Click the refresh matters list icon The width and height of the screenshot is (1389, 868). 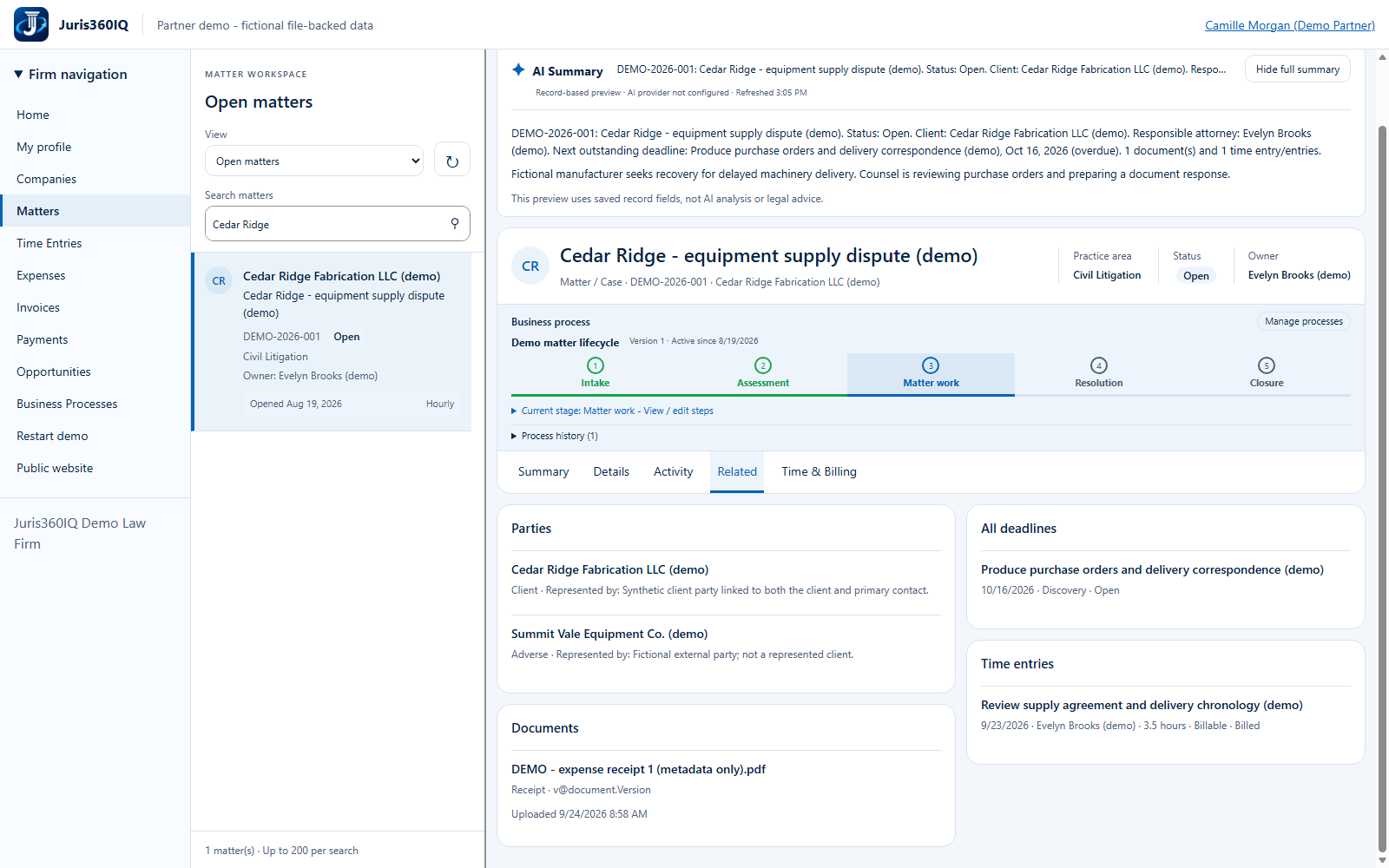tap(452, 161)
